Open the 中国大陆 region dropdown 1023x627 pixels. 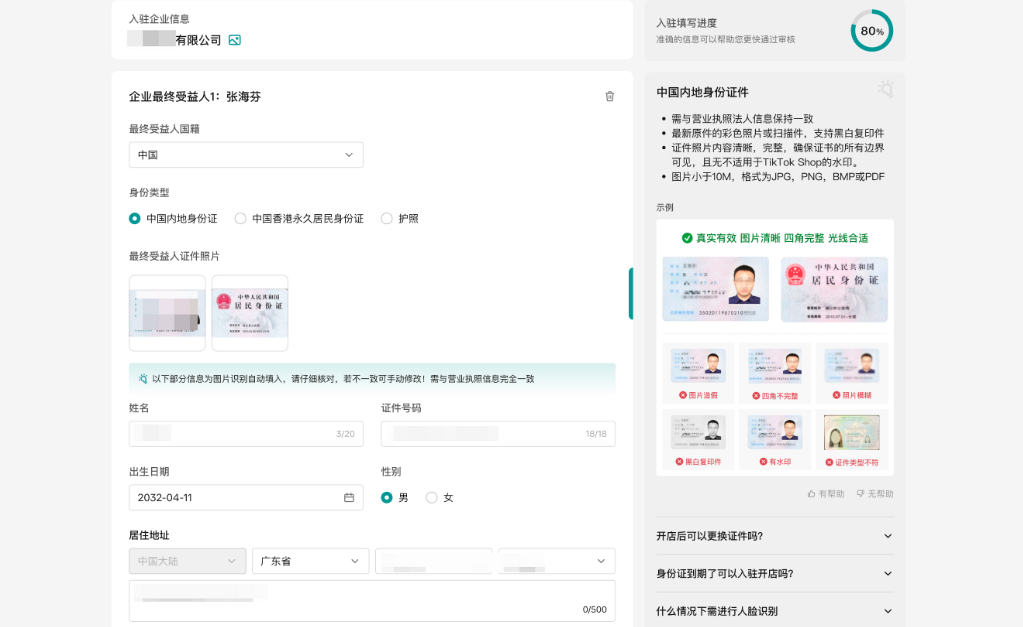pos(186,561)
